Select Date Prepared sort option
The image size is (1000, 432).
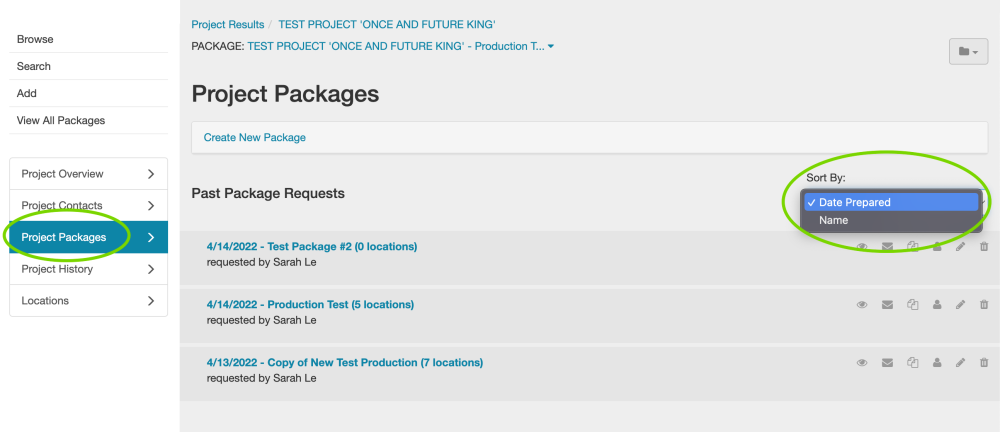coord(854,202)
